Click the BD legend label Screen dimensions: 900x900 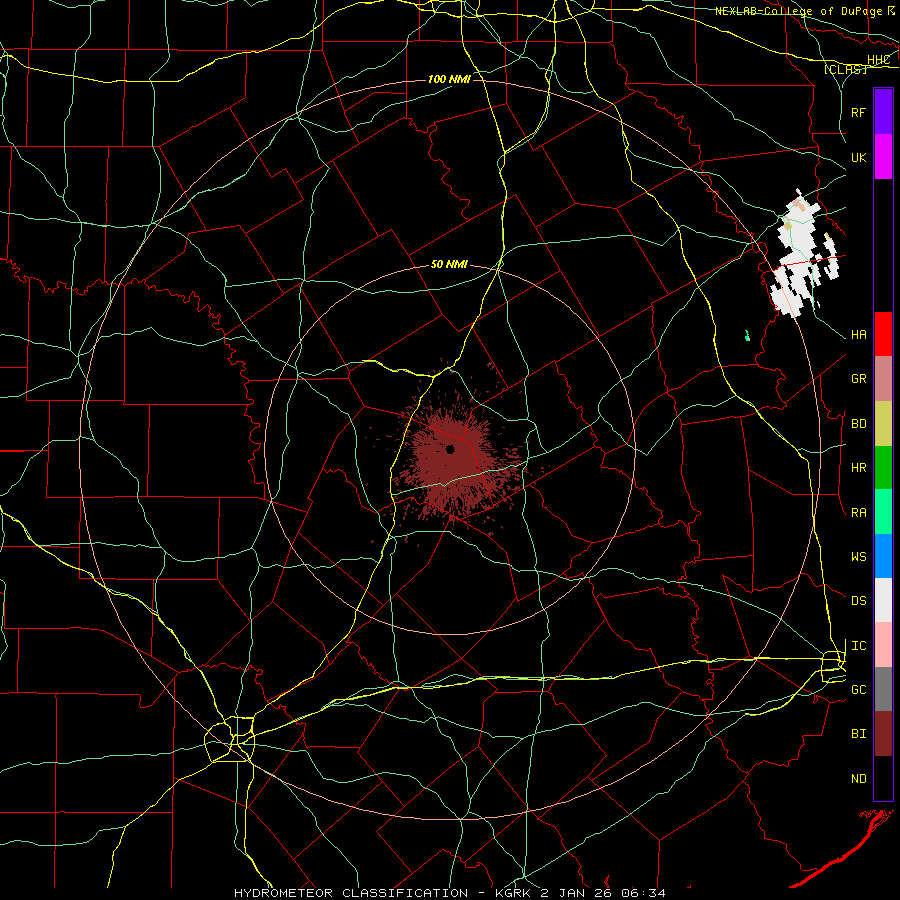pyautogui.click(x=859, y=424)
